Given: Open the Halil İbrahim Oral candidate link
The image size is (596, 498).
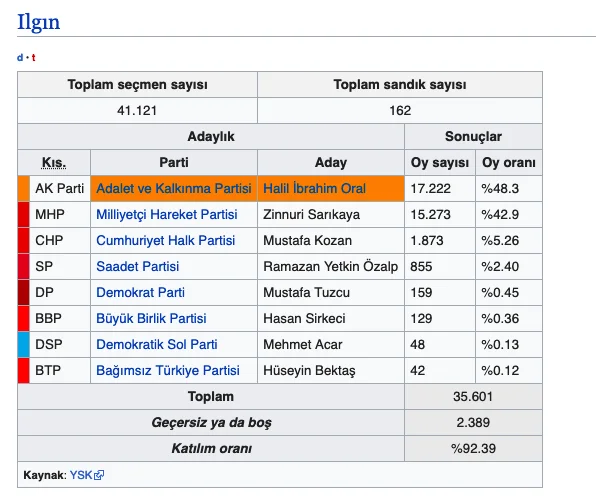Looking at the screenshot, I should click(314, 189).
